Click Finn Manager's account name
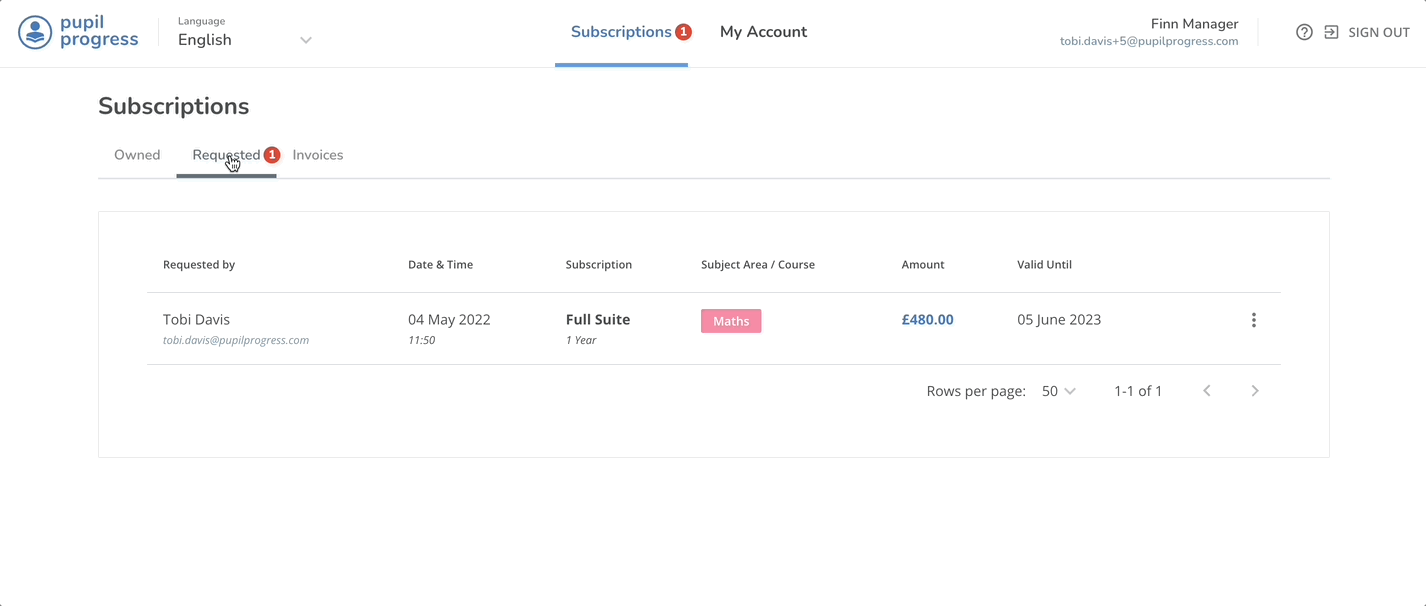The width and height of the screenshot is (1426, 606). (x=1194, y=23)
